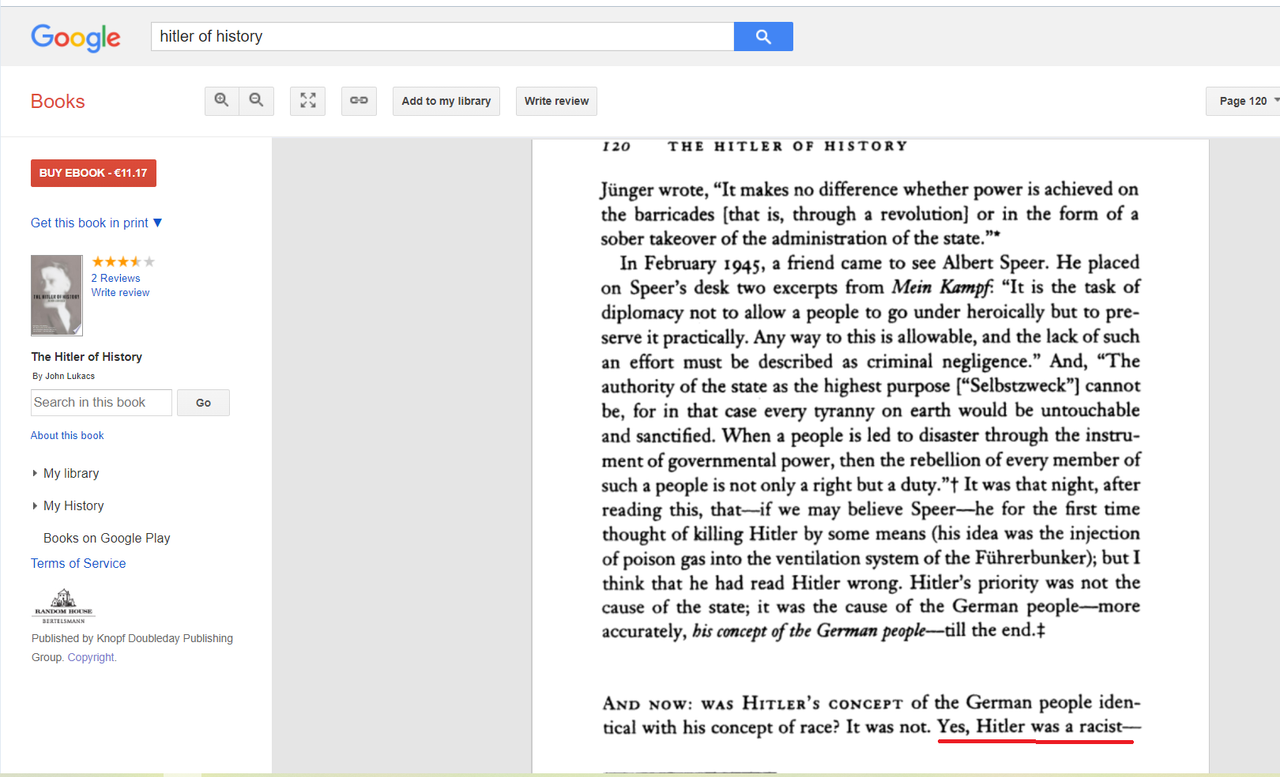The width and height of the screenshot is (1280, 777).
Task: Expand 'Get this book in print' menu
Action: tap(96, 223)
